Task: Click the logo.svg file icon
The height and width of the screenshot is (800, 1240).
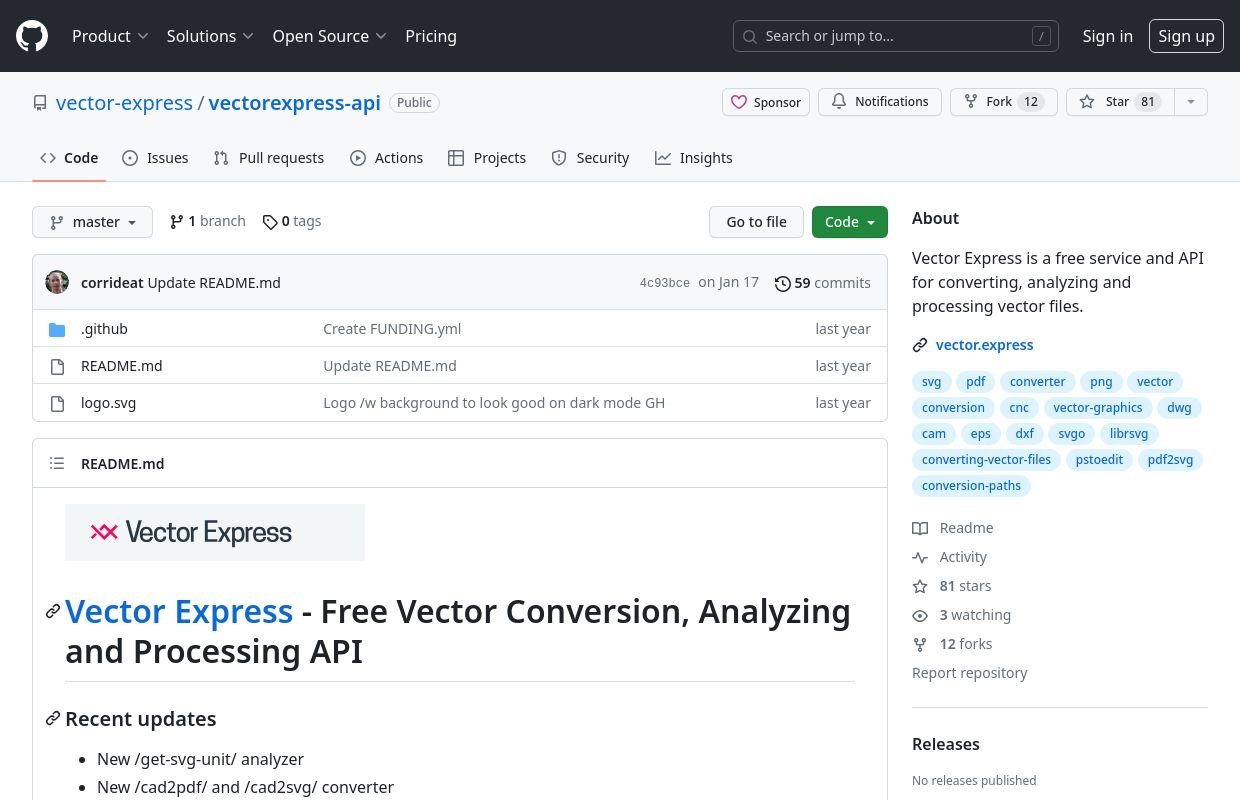Action: 57,403
